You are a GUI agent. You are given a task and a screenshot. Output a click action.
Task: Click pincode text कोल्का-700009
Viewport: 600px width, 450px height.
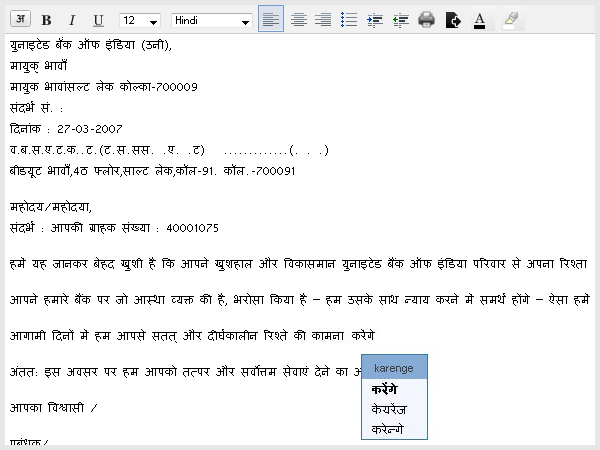(158, 87)
